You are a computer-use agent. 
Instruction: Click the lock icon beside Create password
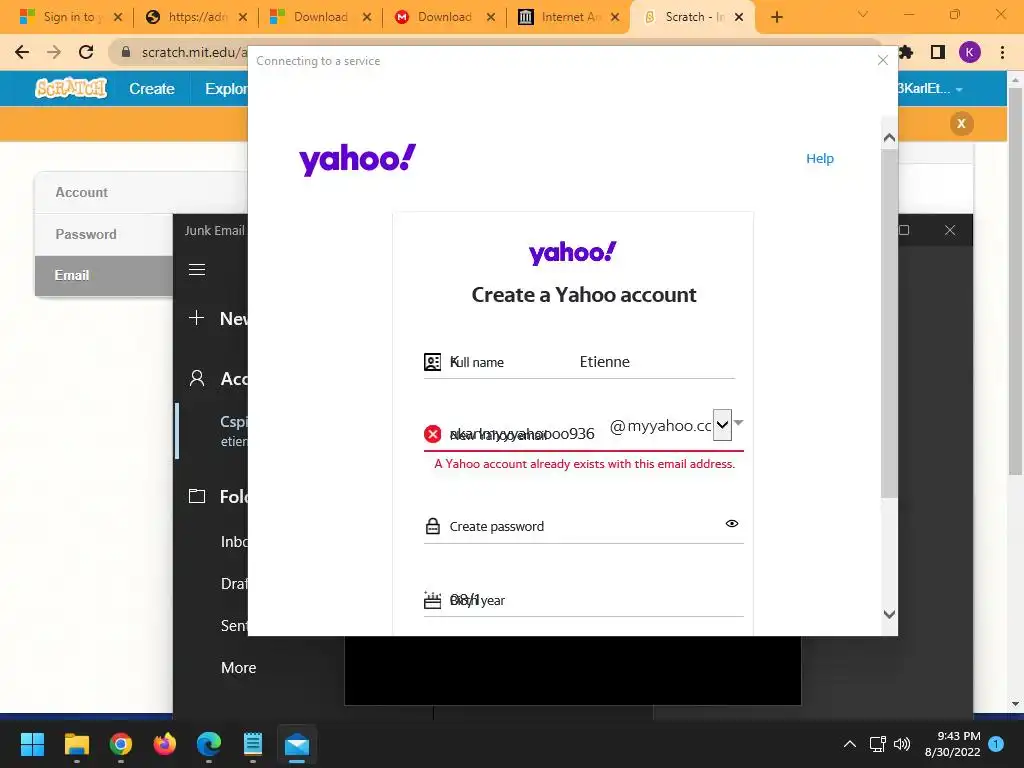click(432, 526)
